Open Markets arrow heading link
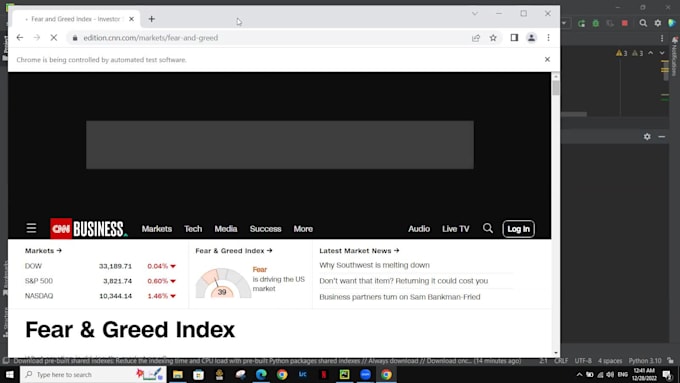Viewport: 680px width, 383px height. coord(43,251)
